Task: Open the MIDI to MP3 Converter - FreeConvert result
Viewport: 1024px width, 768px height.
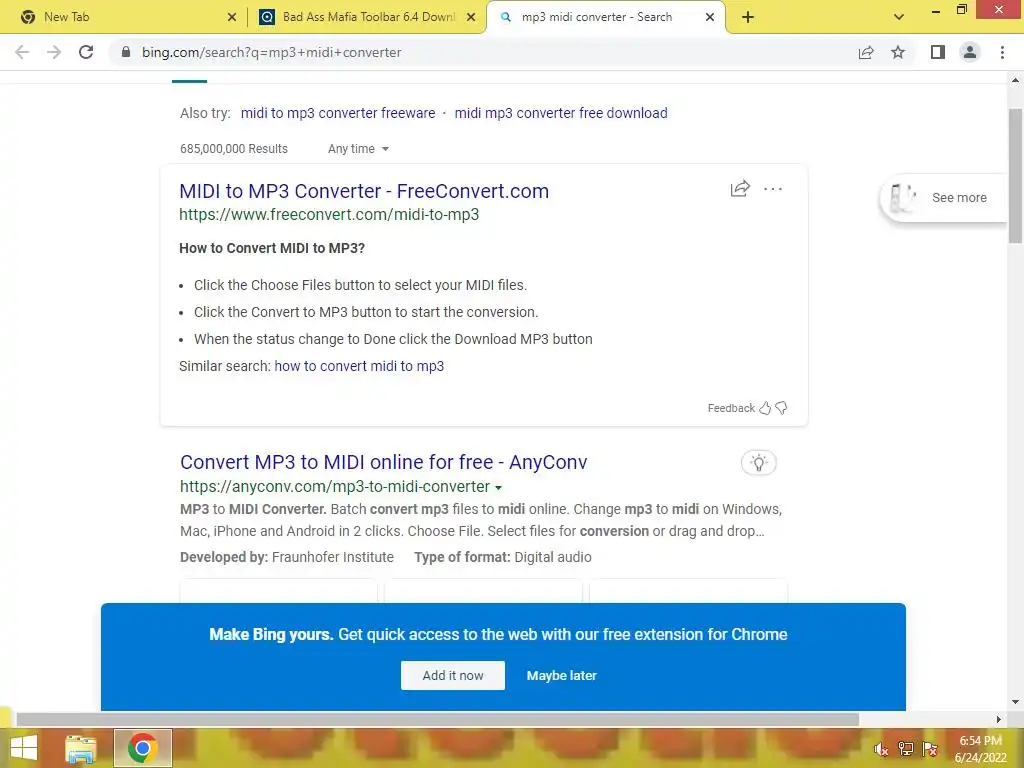Action: coord(364,191)
